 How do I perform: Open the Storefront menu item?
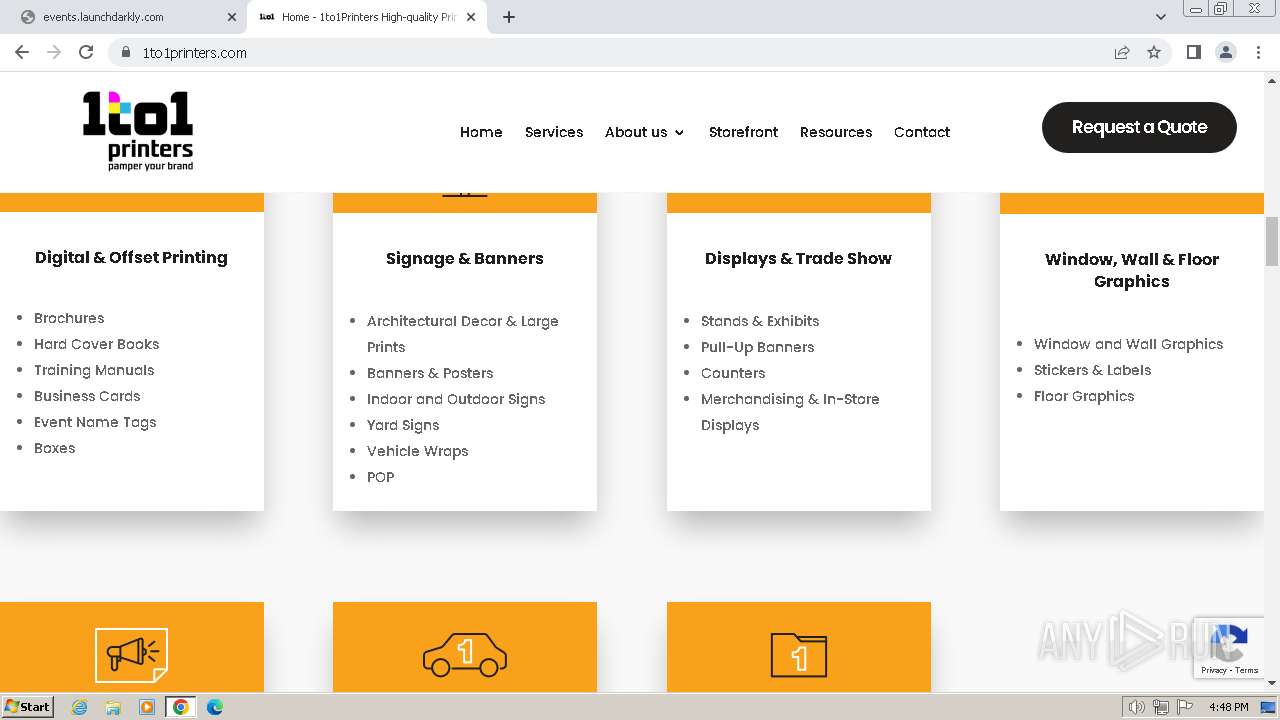(x=743, y=132)
